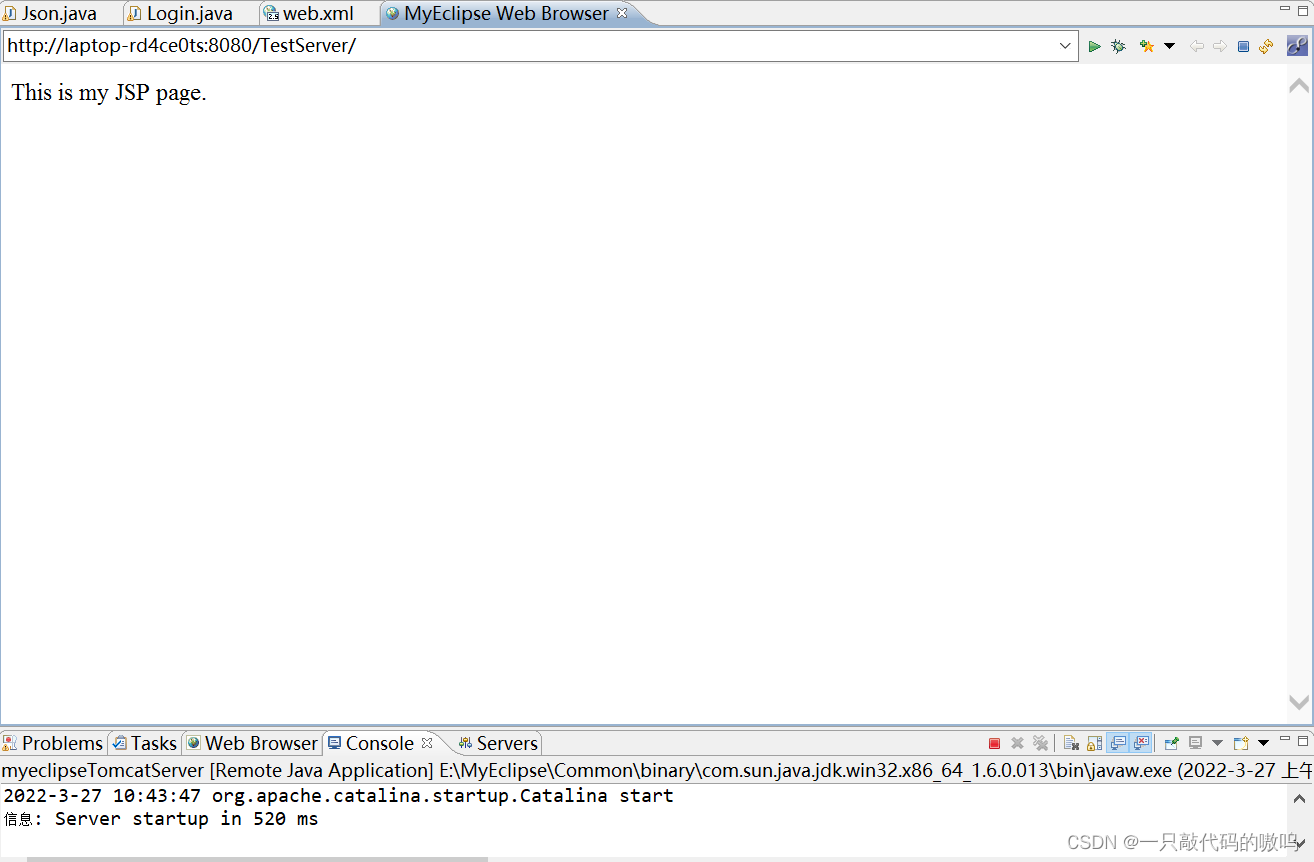Terminate the server with red stop button
The width and height of the screenshot is (1314, 862).
coord(994,743)
